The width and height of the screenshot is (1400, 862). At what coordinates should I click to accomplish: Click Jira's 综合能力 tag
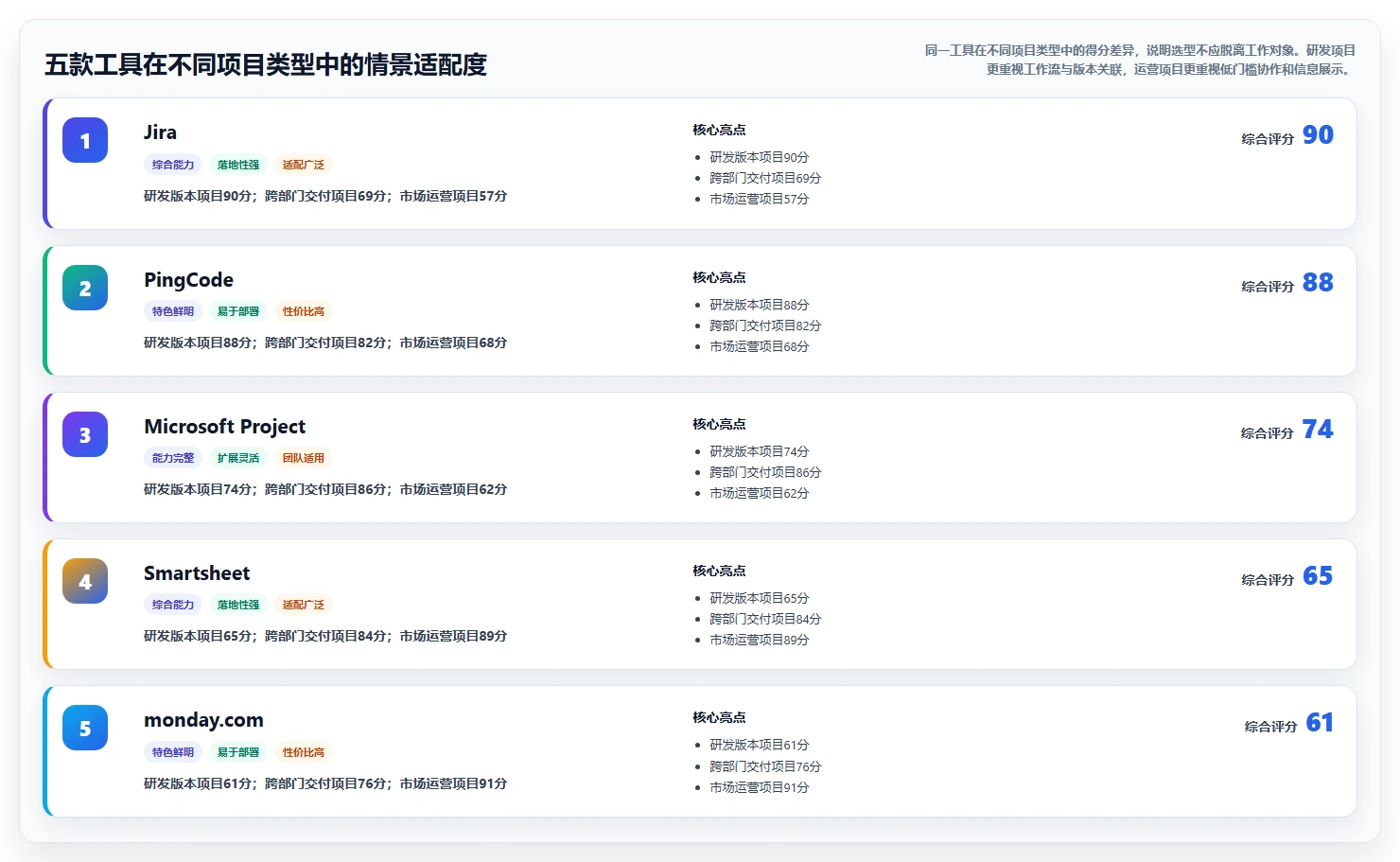[173, 165]
